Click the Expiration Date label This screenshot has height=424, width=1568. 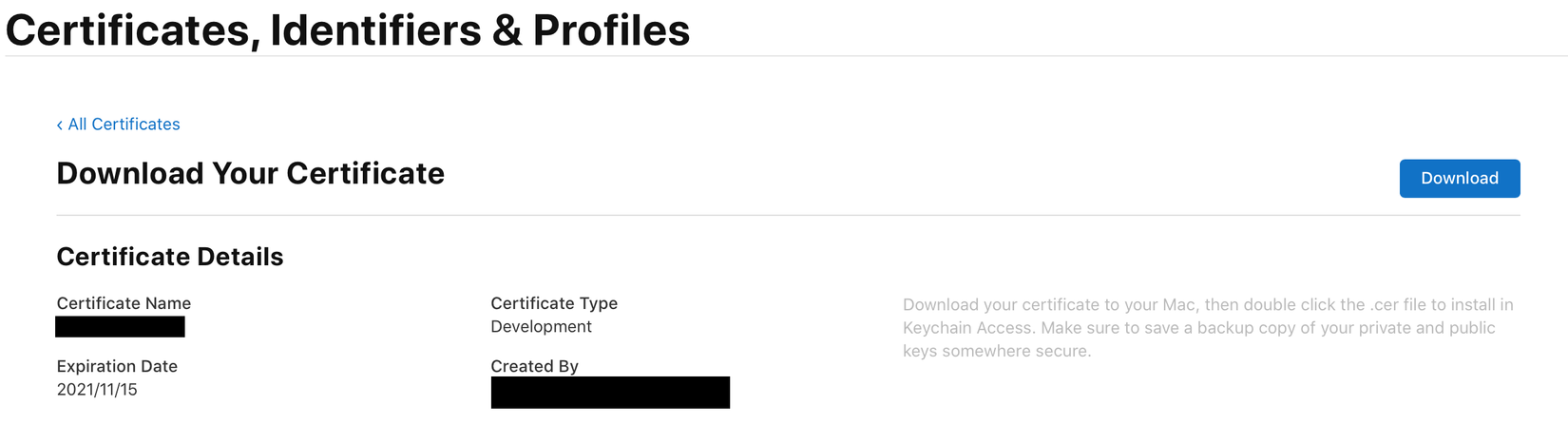[x=117, y=366]
